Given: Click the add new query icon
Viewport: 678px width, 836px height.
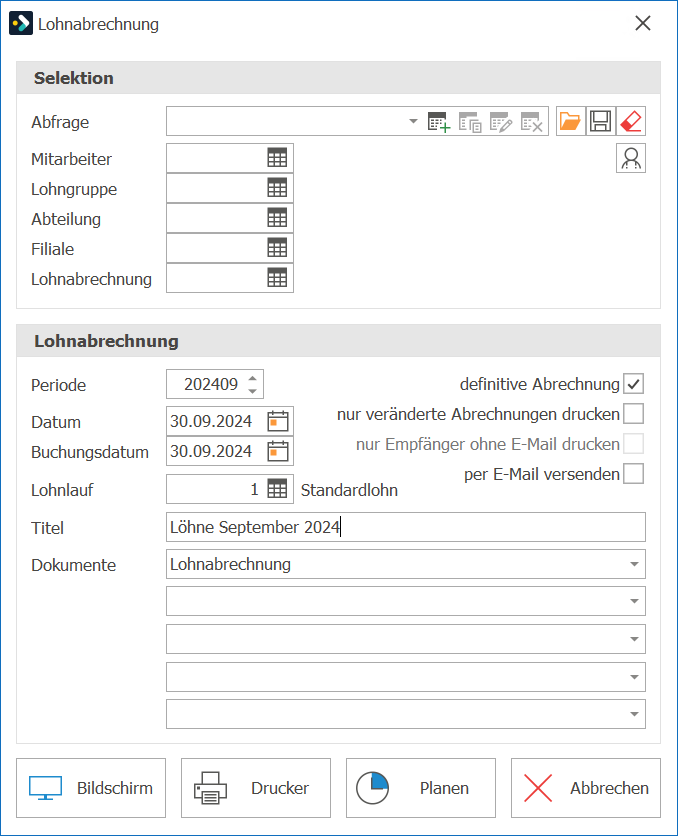Looking at the screenshot, I should (x=439, y=122).
